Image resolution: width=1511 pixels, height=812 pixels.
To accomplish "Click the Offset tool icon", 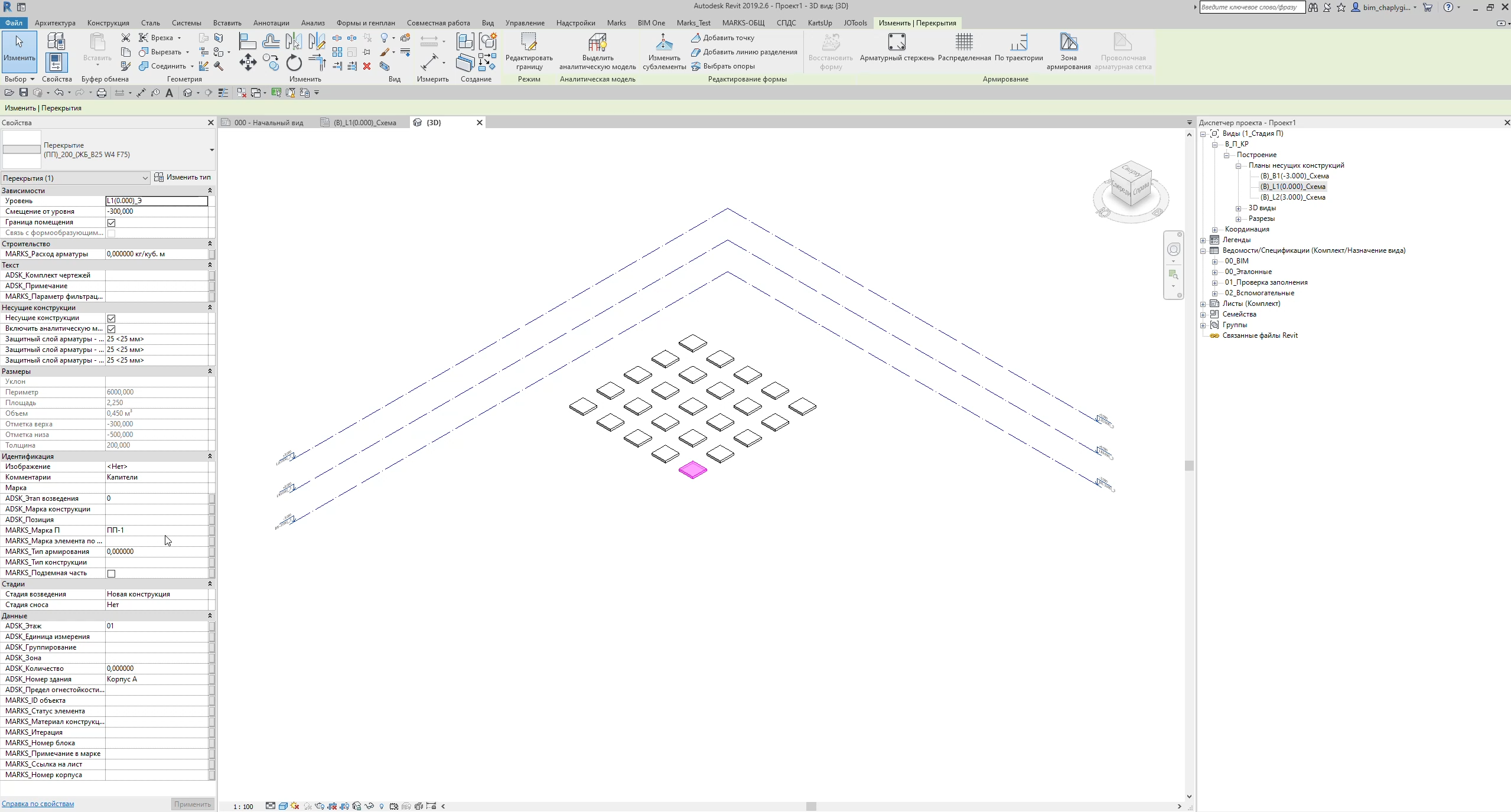I will point(271,41).
